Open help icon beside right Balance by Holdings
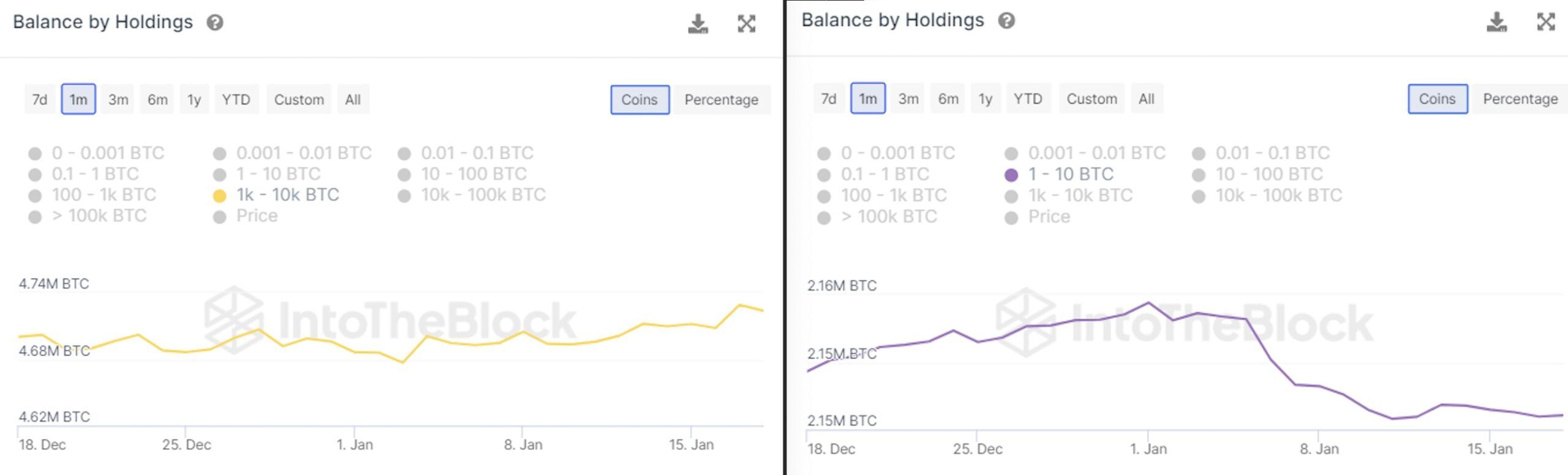 click(1006, 21)
